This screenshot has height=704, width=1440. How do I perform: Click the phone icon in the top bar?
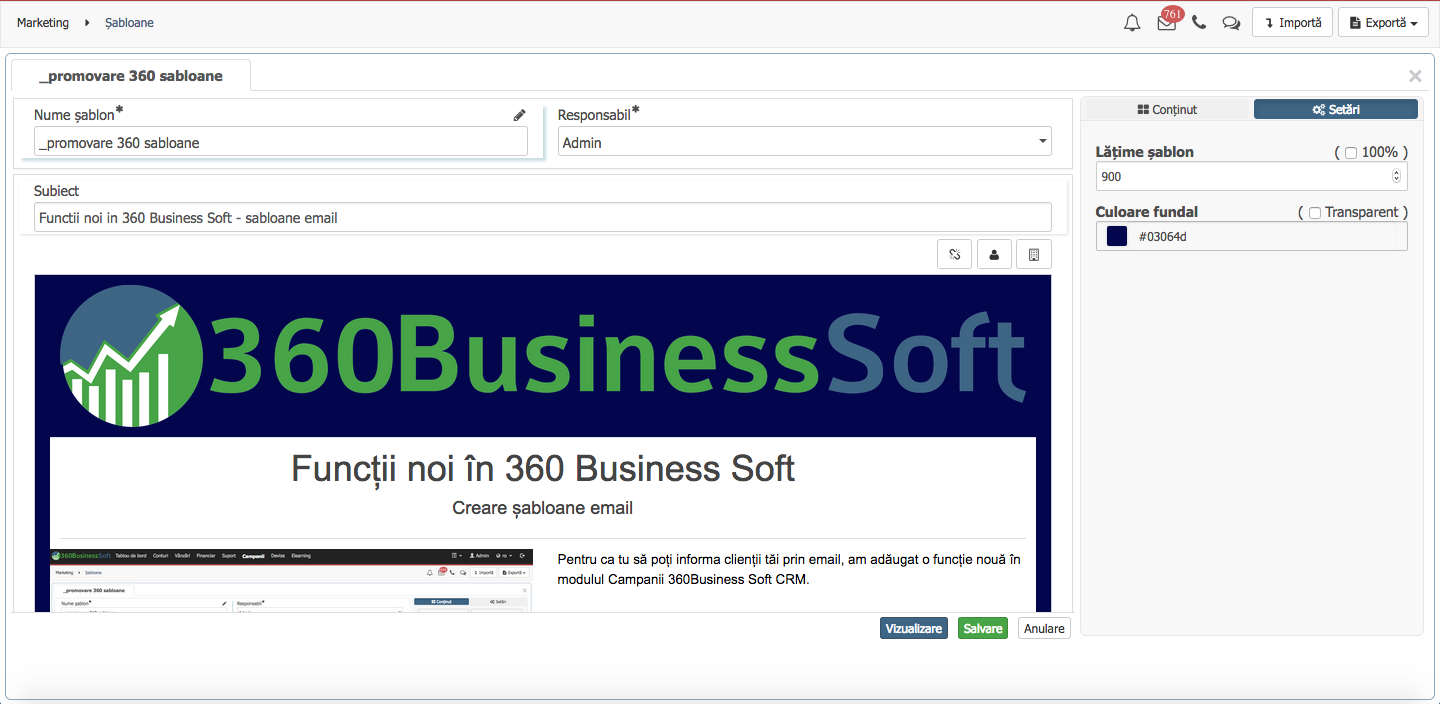point(1199,22)
